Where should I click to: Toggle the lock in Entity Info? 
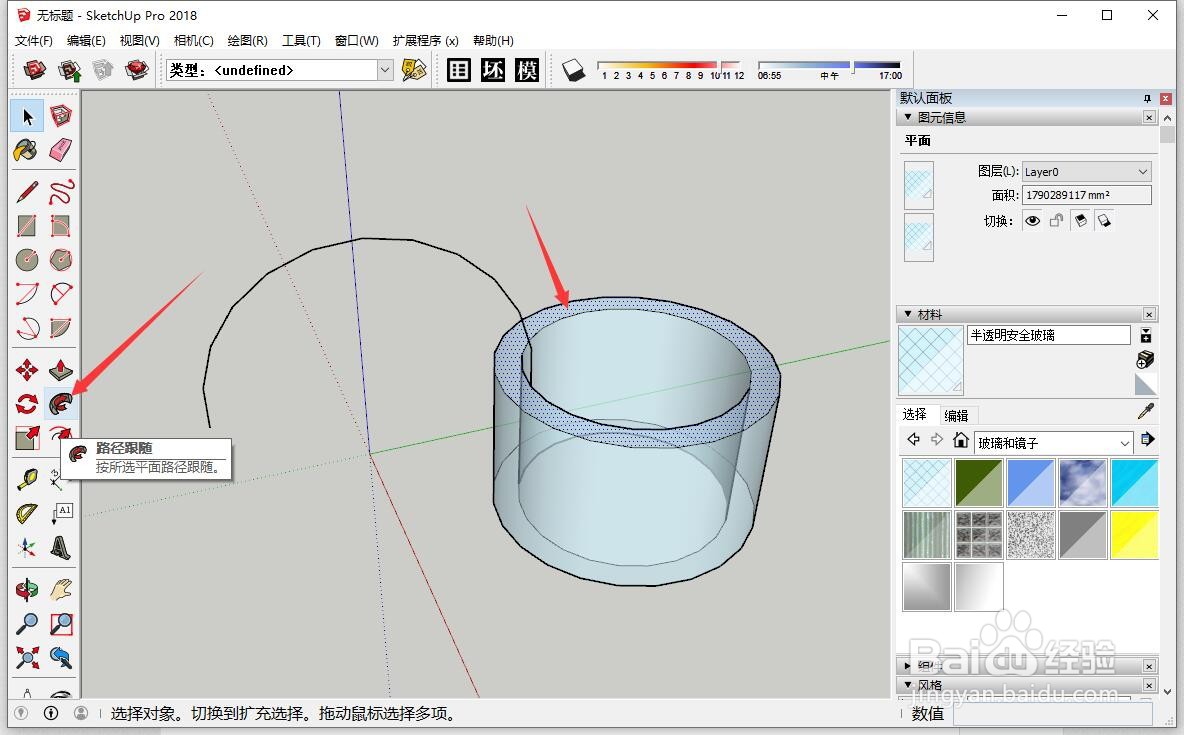[x=1056, y=220]
